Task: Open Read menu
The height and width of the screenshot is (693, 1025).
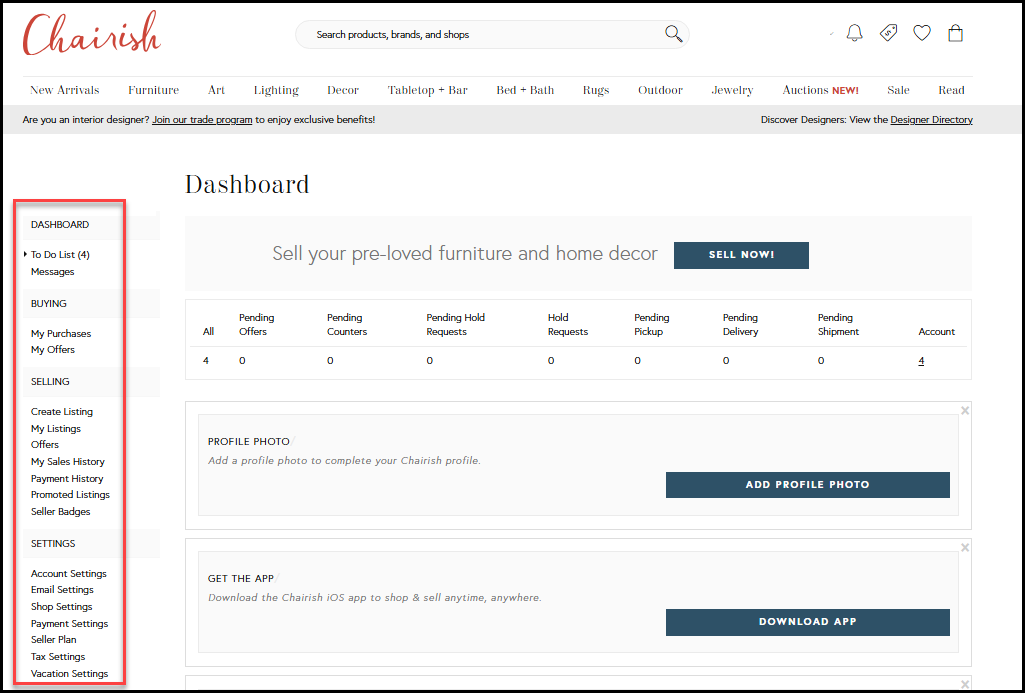Action: tap(951, 90)
